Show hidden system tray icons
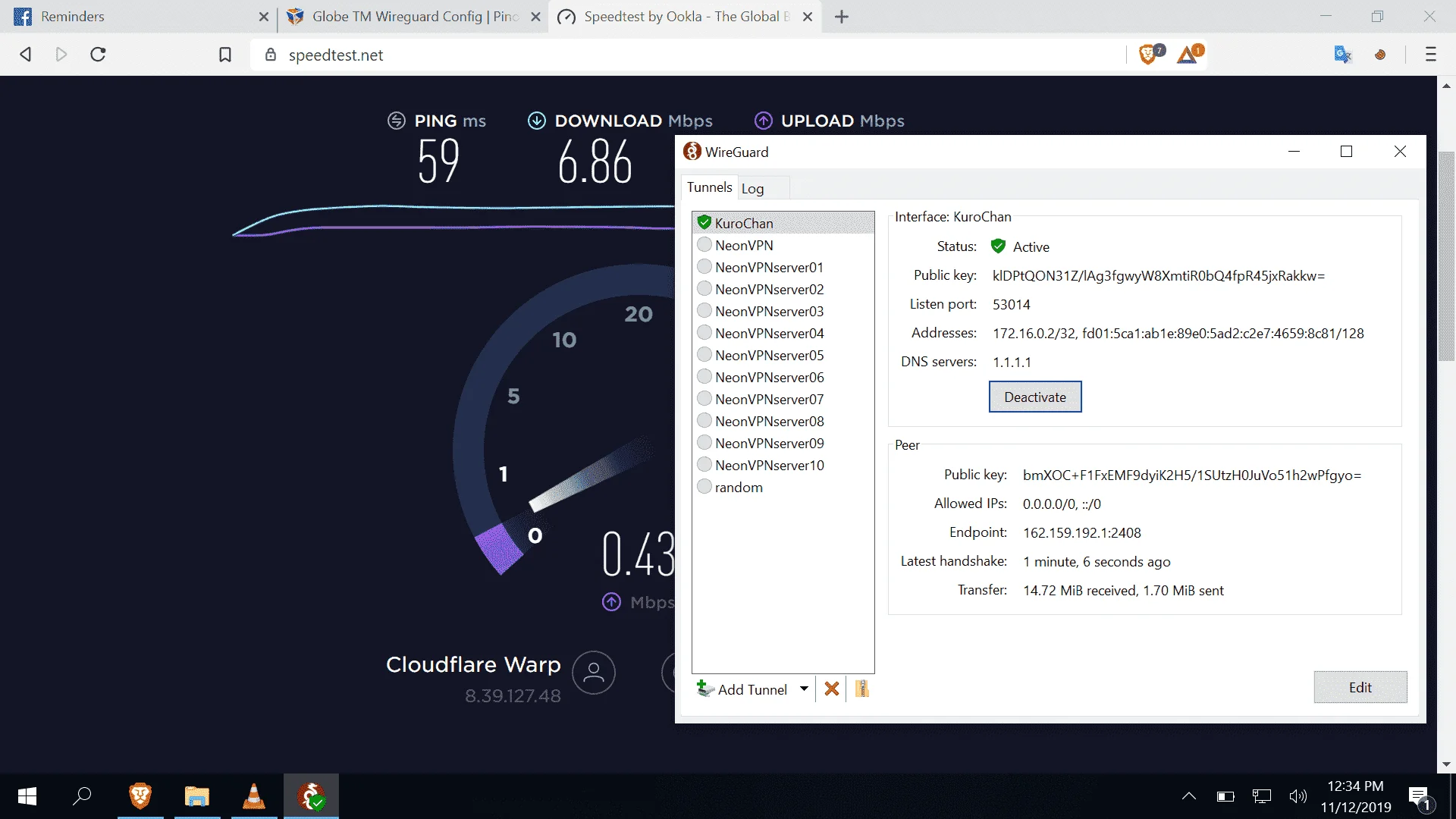This screenshot has height=819, width=1456. point(1189,796)
